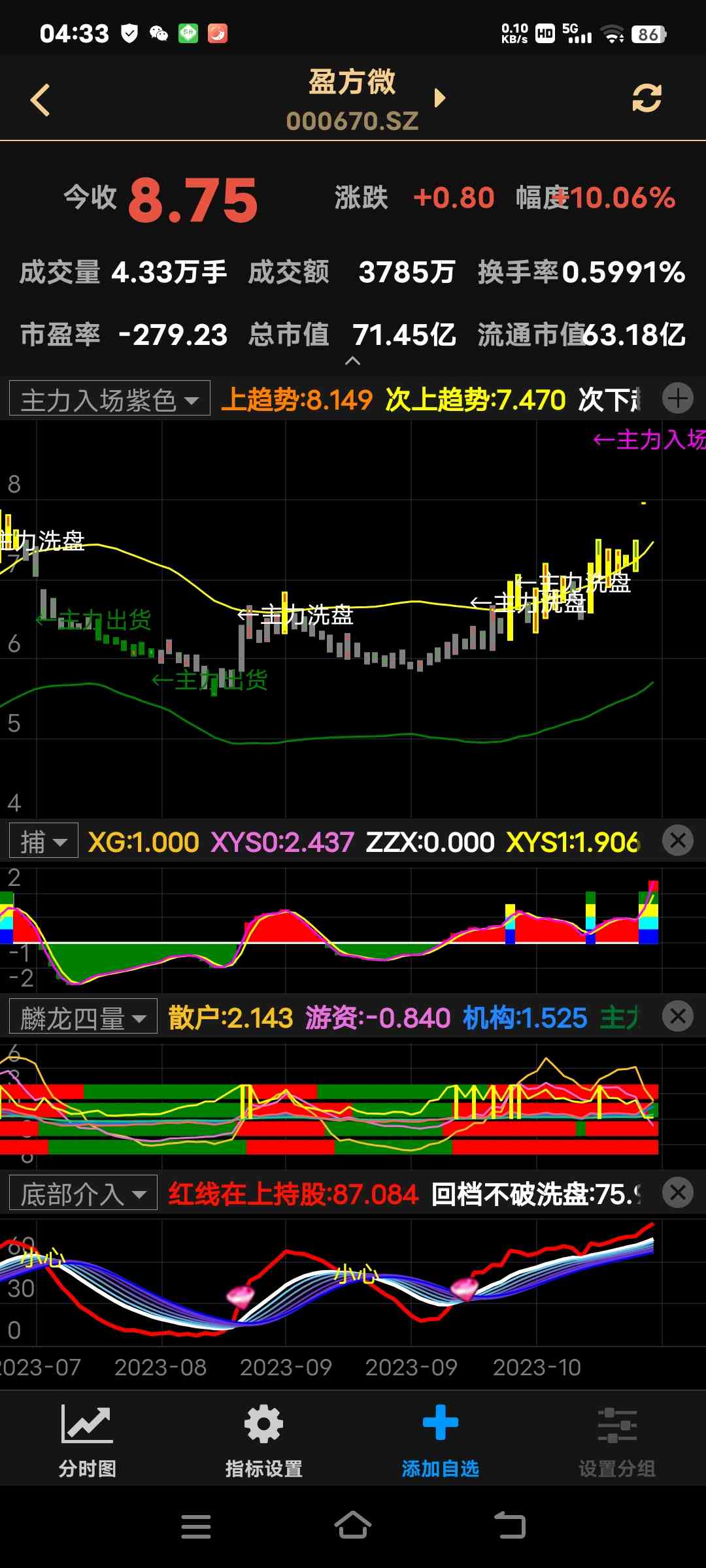Refresh the stock data

coord(647,99)
